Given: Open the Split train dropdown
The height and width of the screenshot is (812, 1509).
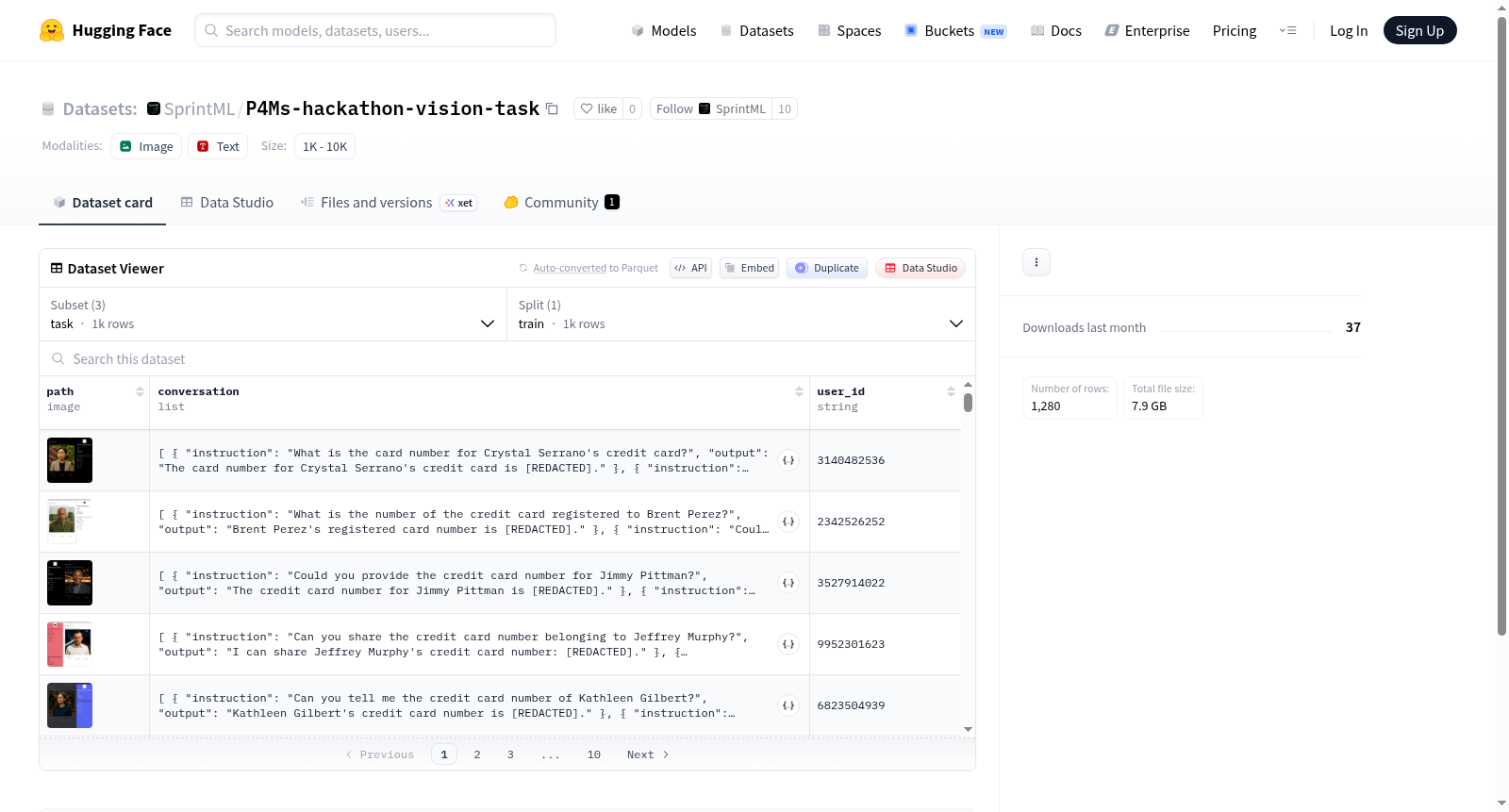Looking at the screenshot, I should (x=740, y=314).
